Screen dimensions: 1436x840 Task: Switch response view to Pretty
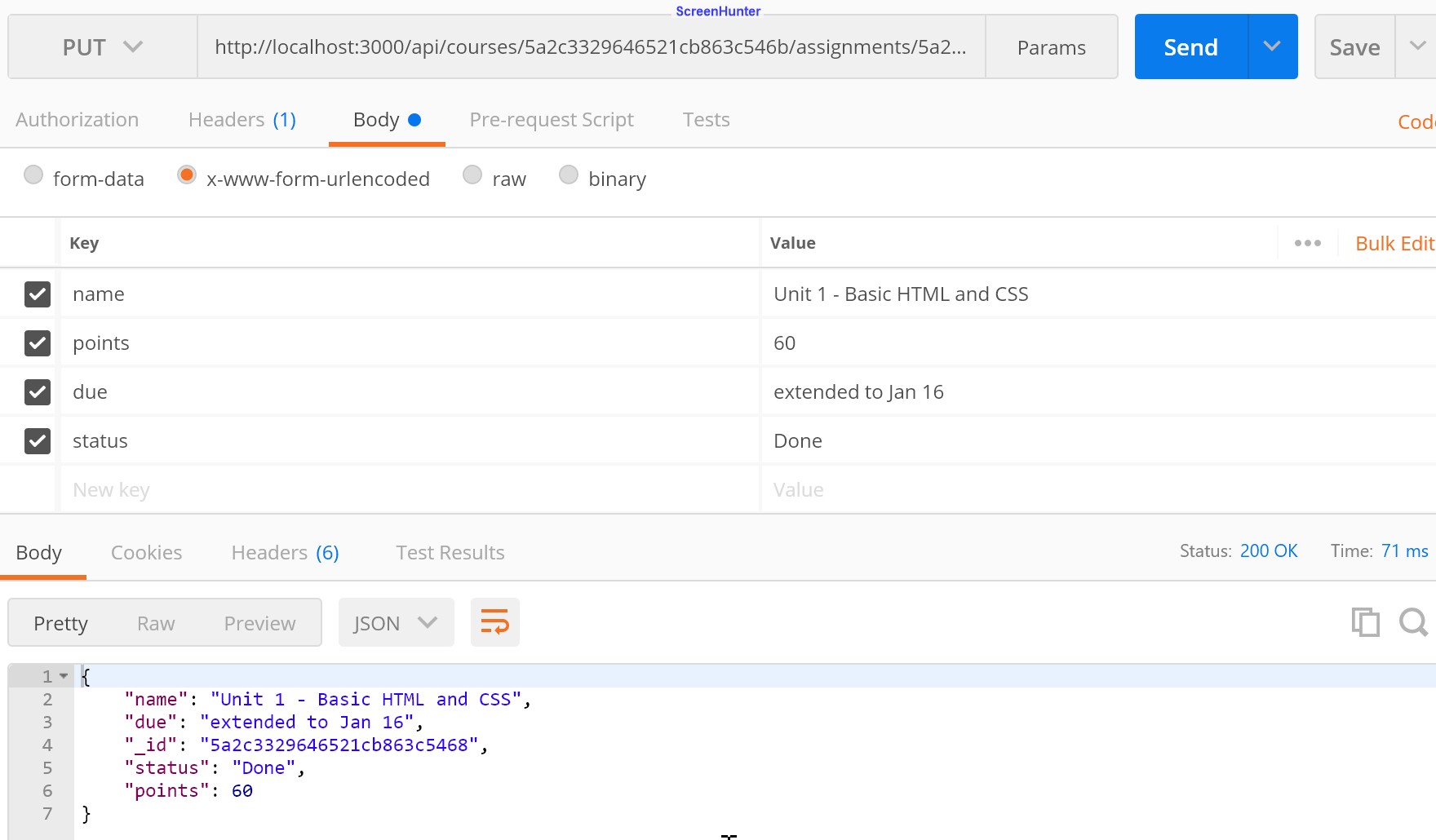(60, 623)
